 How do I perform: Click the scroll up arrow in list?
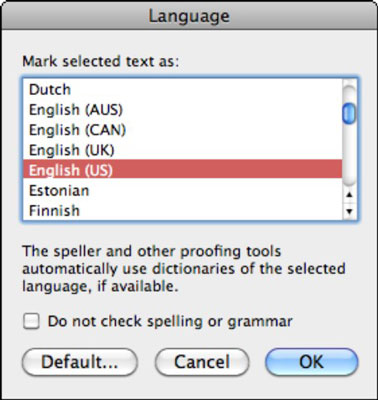coord(349,195)
